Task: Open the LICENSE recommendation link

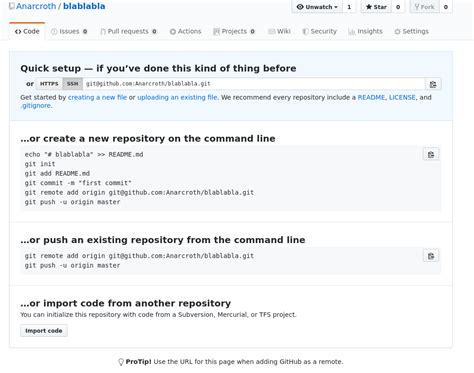Action: tap(402, 97)
